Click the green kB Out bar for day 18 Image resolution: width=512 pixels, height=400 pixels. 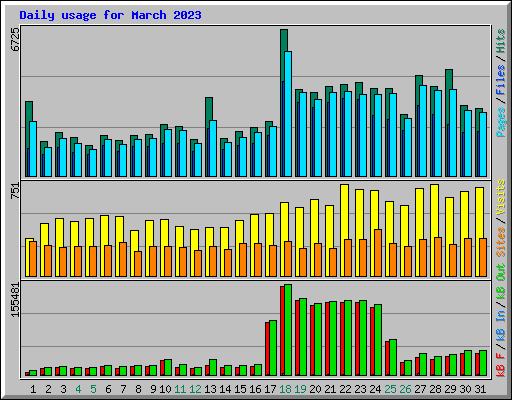(288, 330)
